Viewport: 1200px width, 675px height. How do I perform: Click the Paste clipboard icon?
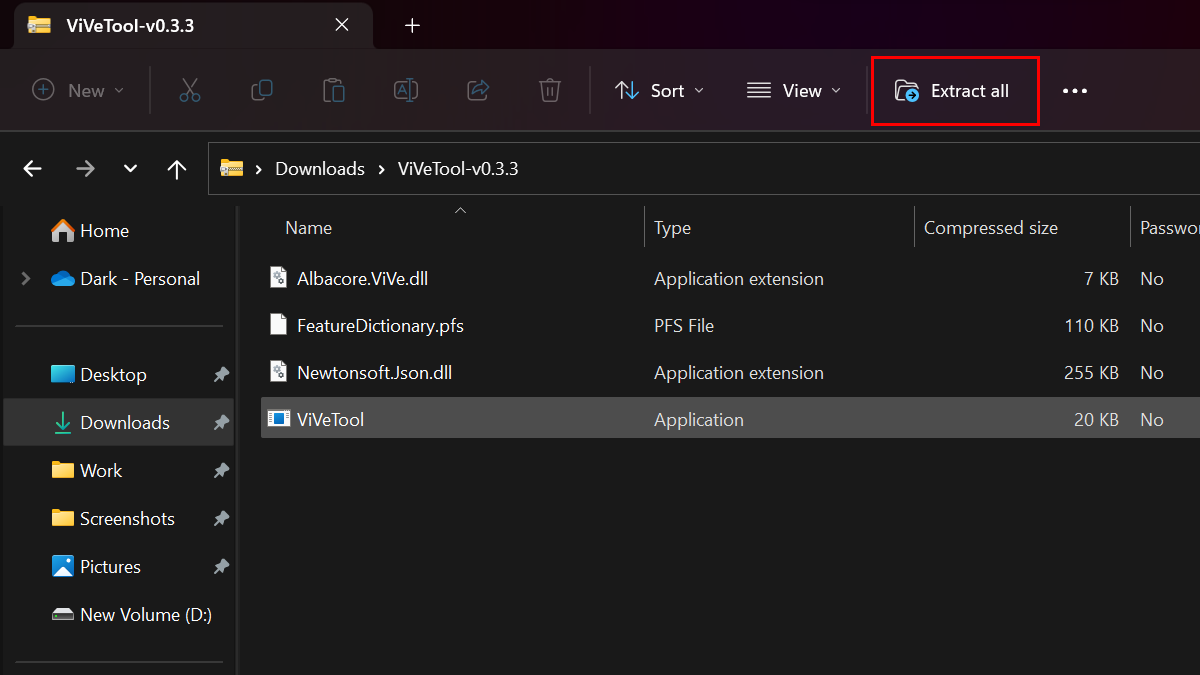point(334,91)
